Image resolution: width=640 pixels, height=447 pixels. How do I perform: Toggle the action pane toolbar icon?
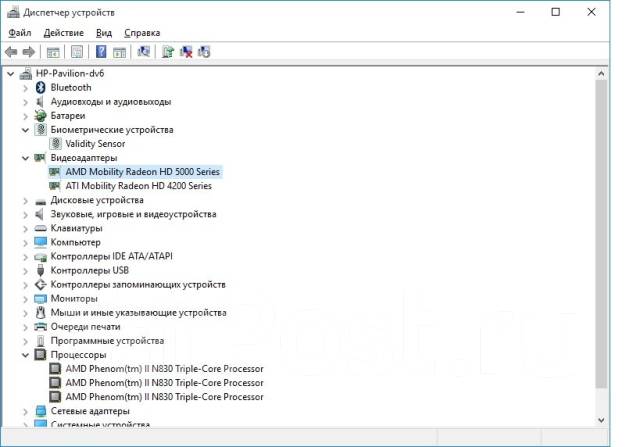point(119,52)
